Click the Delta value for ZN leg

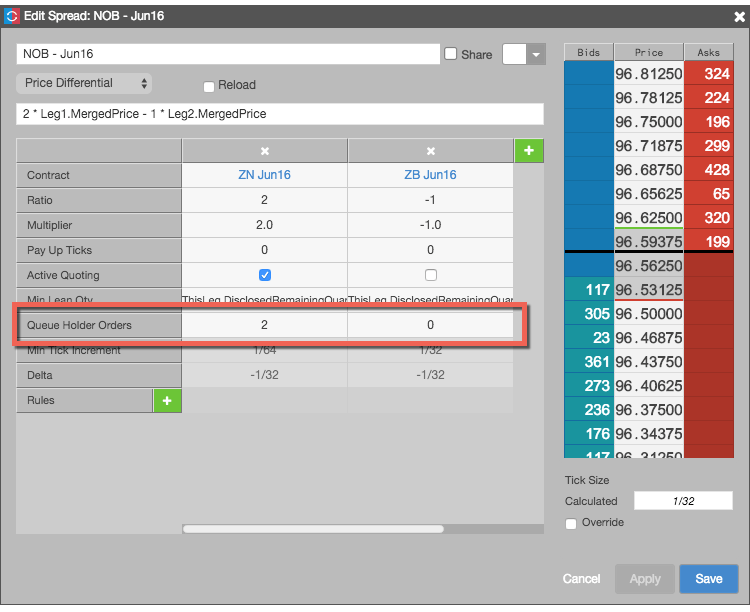(x=265, y=375)
